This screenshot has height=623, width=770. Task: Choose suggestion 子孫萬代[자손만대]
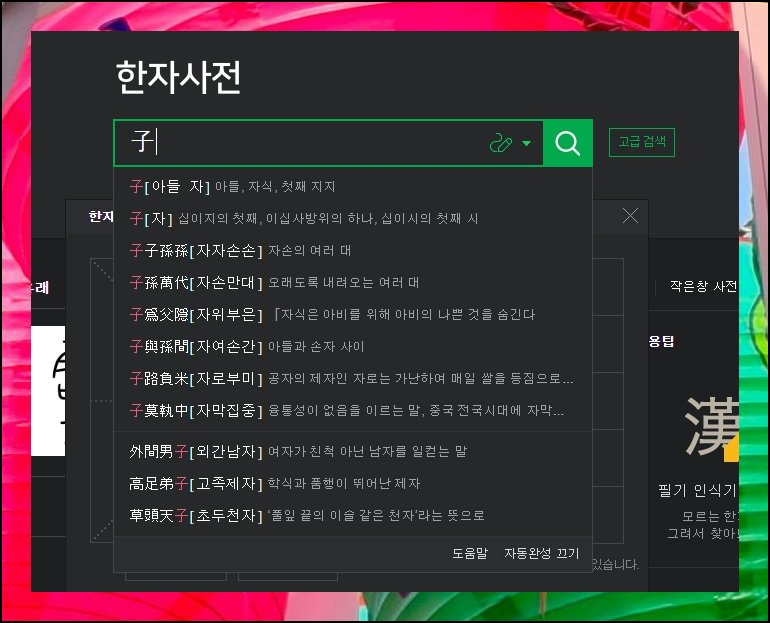point(353,282)
